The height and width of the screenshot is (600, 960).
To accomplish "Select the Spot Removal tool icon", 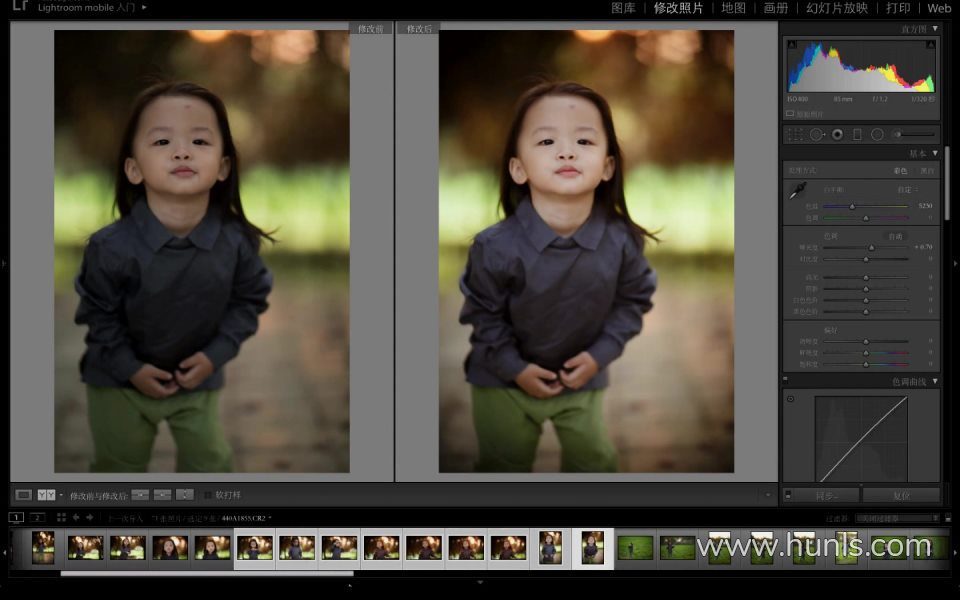I will tap(817, 134).
